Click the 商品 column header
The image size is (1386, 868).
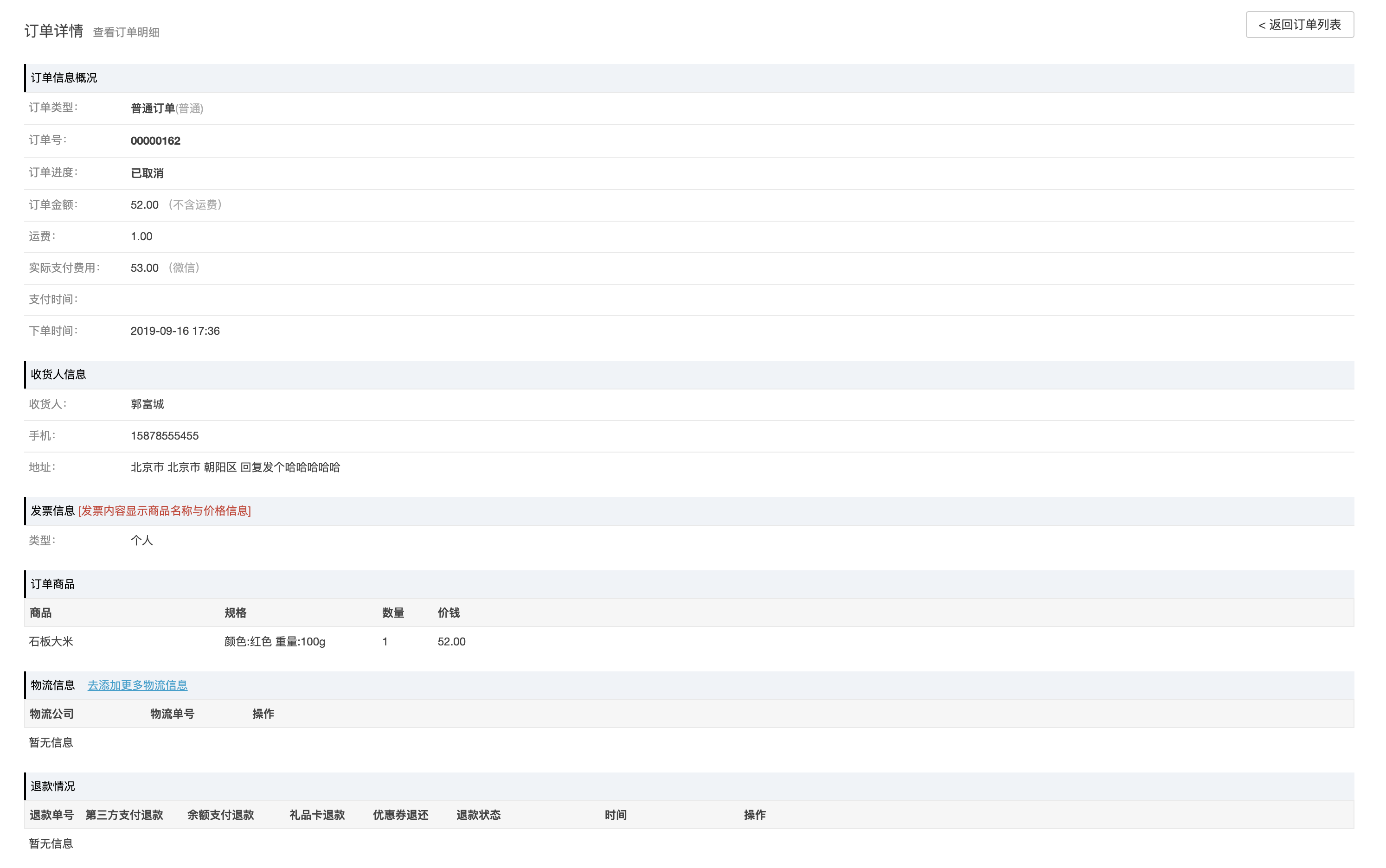[x=41, y=613]
